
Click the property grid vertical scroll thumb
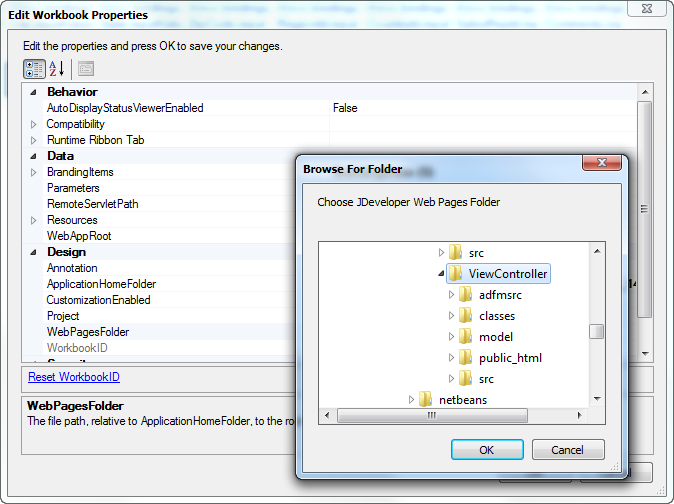(644, 209)
